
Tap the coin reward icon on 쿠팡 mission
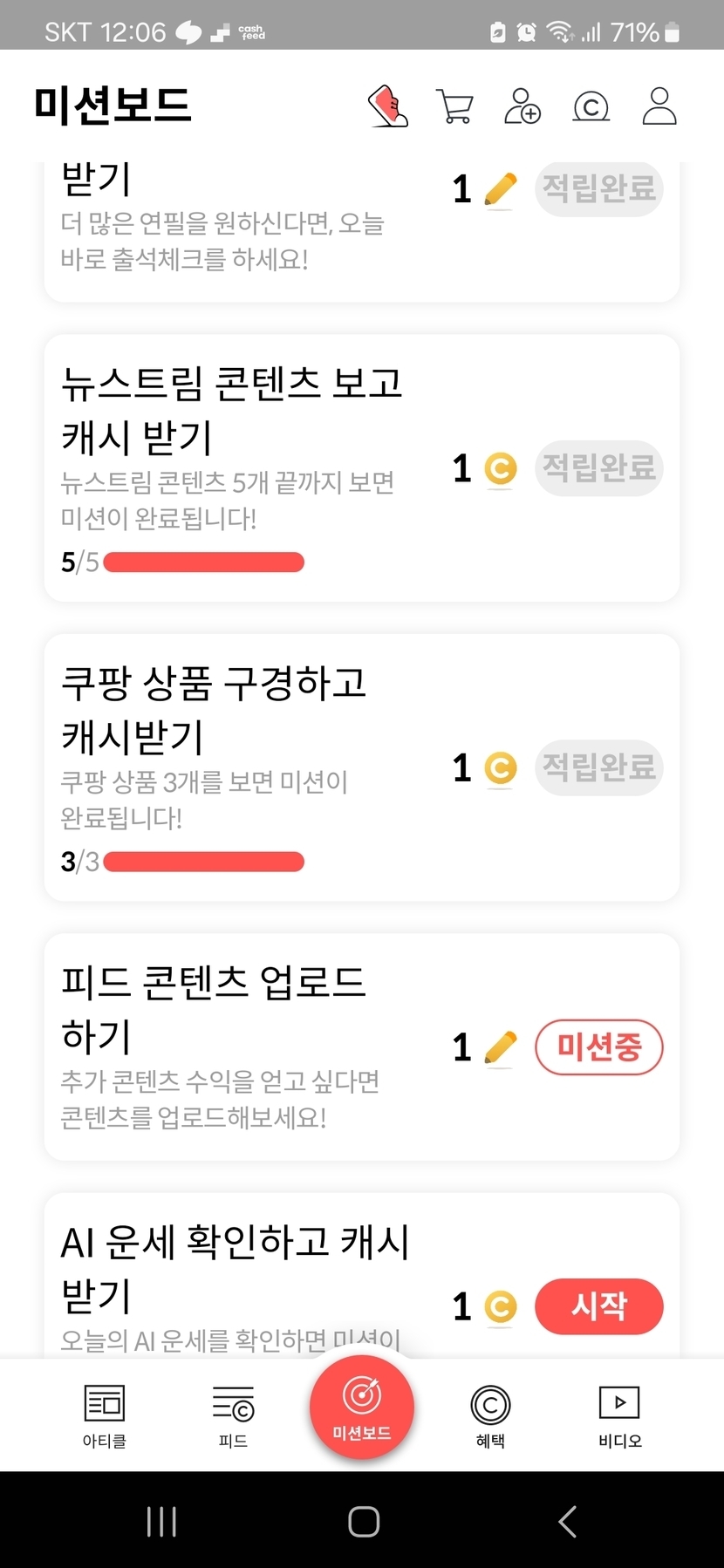(x=500, y=768)
